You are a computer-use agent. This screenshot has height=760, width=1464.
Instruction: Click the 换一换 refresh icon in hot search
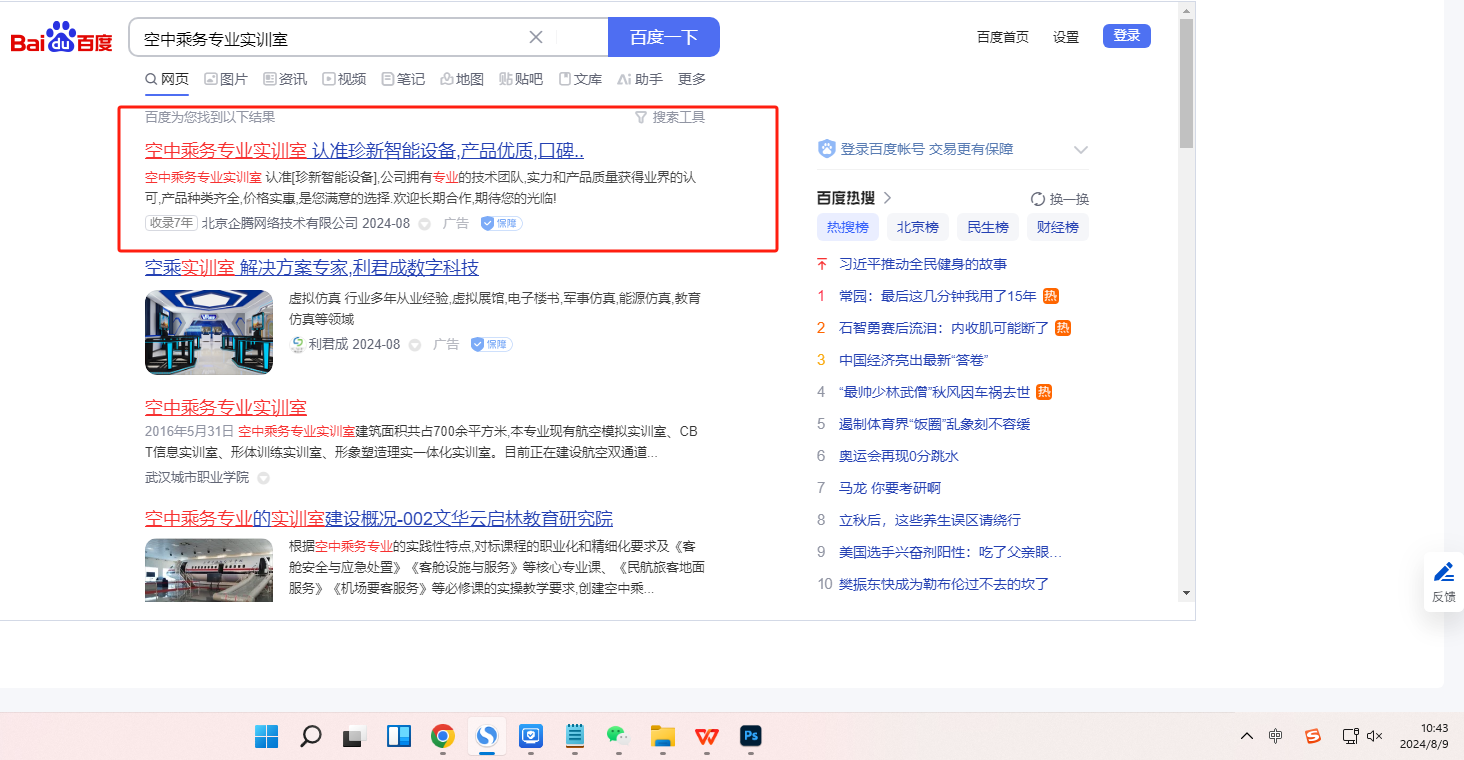[1037, 199]
